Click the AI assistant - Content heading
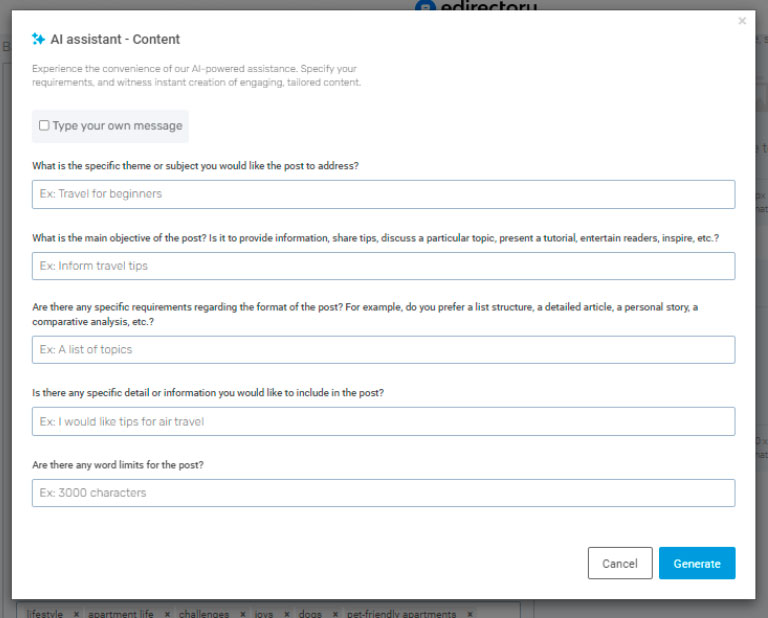The image size is (768, 618). tap(115, 40)
